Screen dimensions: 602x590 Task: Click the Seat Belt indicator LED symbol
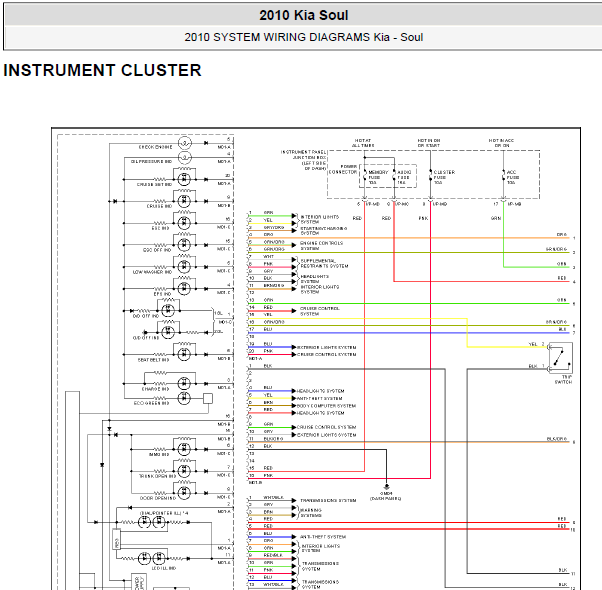(x=184, y=354)
